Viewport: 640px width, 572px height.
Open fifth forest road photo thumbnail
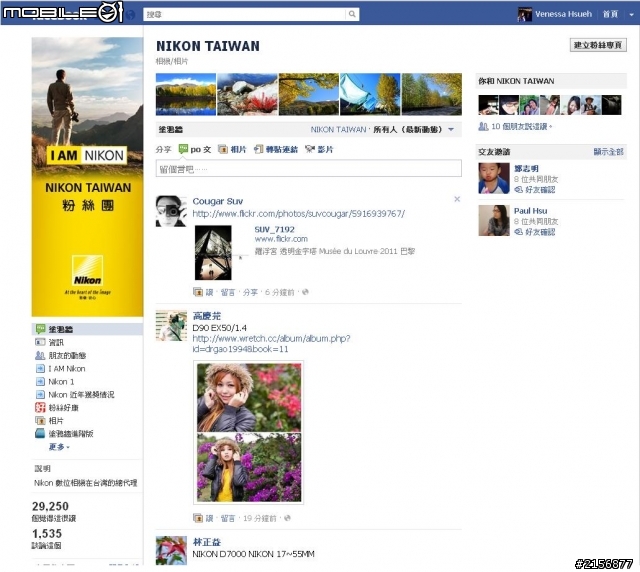coord(432,94)
